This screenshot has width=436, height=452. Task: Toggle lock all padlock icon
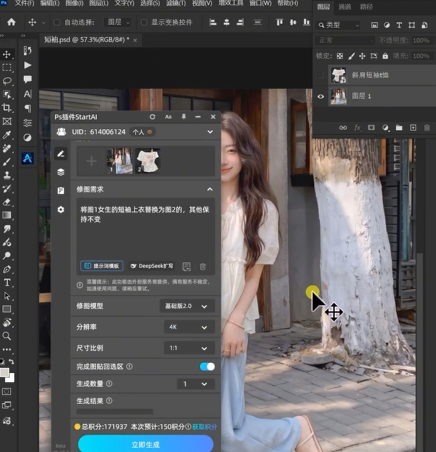pos(385,56)
